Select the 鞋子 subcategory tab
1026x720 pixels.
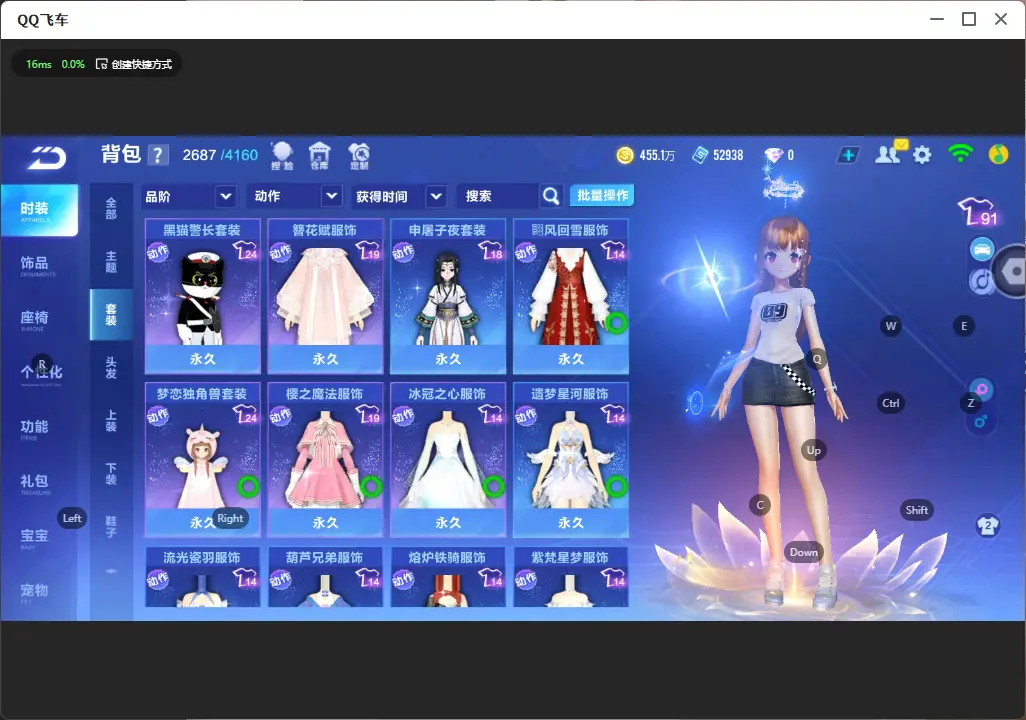pos(111,527)
